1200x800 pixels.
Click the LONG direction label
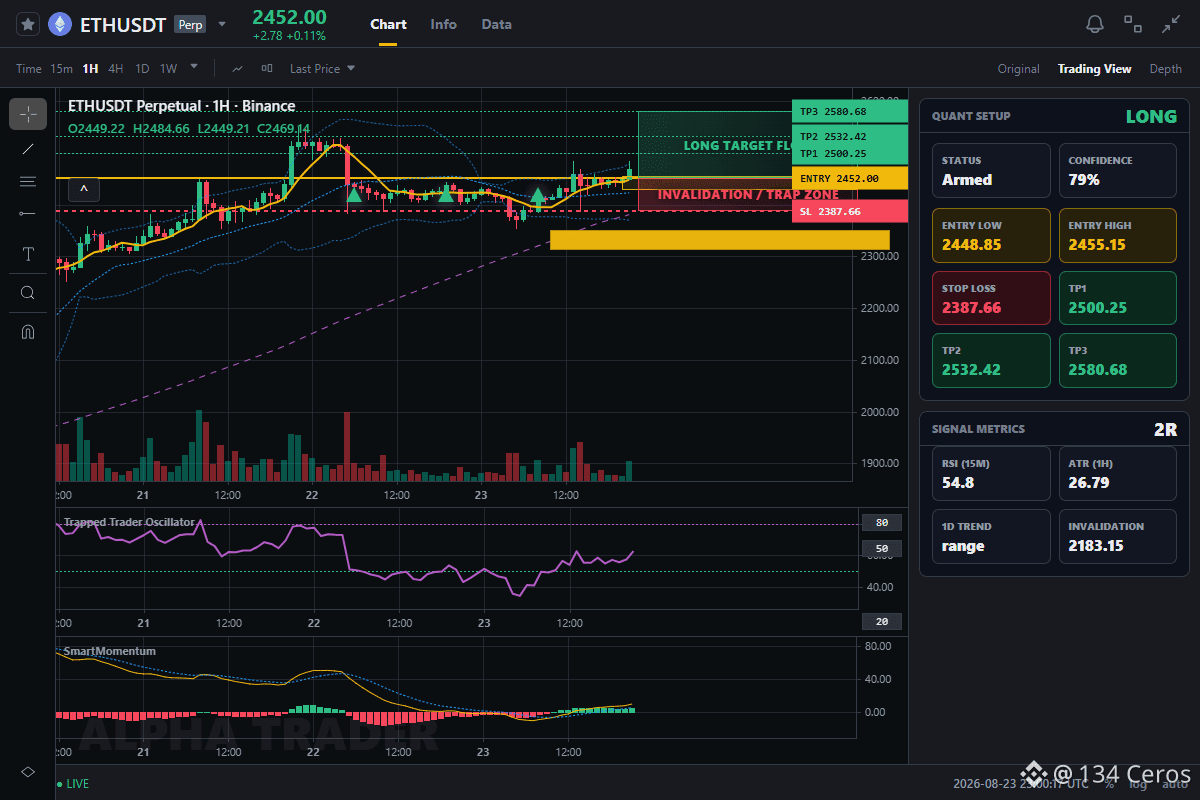pos(1151,116)
